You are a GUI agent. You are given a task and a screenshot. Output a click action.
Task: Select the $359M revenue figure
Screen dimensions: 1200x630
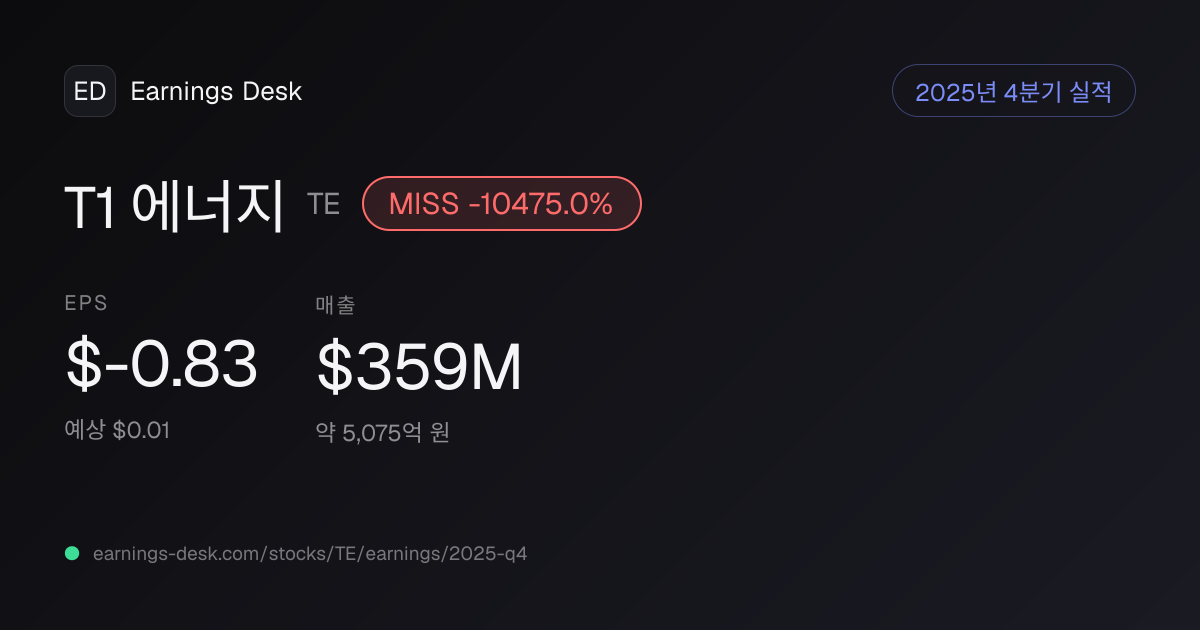(x=419, y=367)
